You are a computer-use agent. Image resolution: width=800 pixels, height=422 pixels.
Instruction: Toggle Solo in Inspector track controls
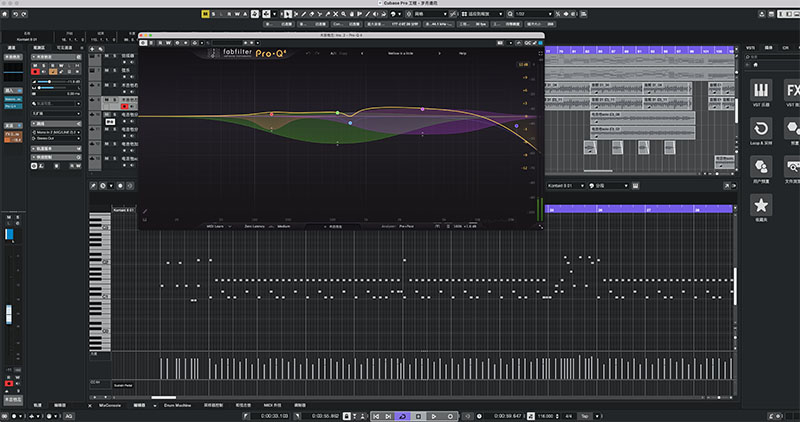[x=44, y=66]
